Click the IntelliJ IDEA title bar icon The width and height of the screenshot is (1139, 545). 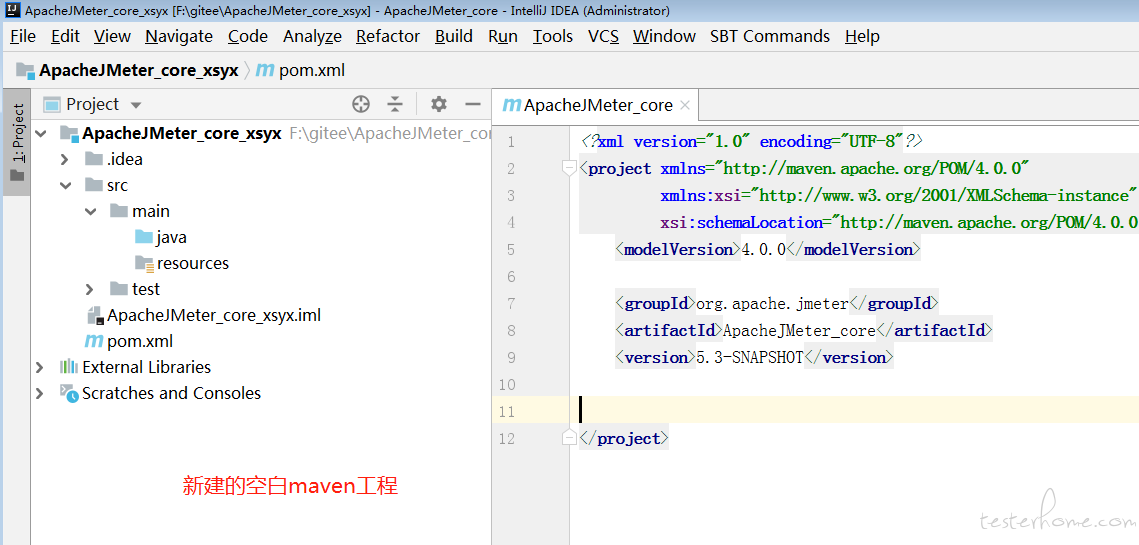(x=12, y=10)
